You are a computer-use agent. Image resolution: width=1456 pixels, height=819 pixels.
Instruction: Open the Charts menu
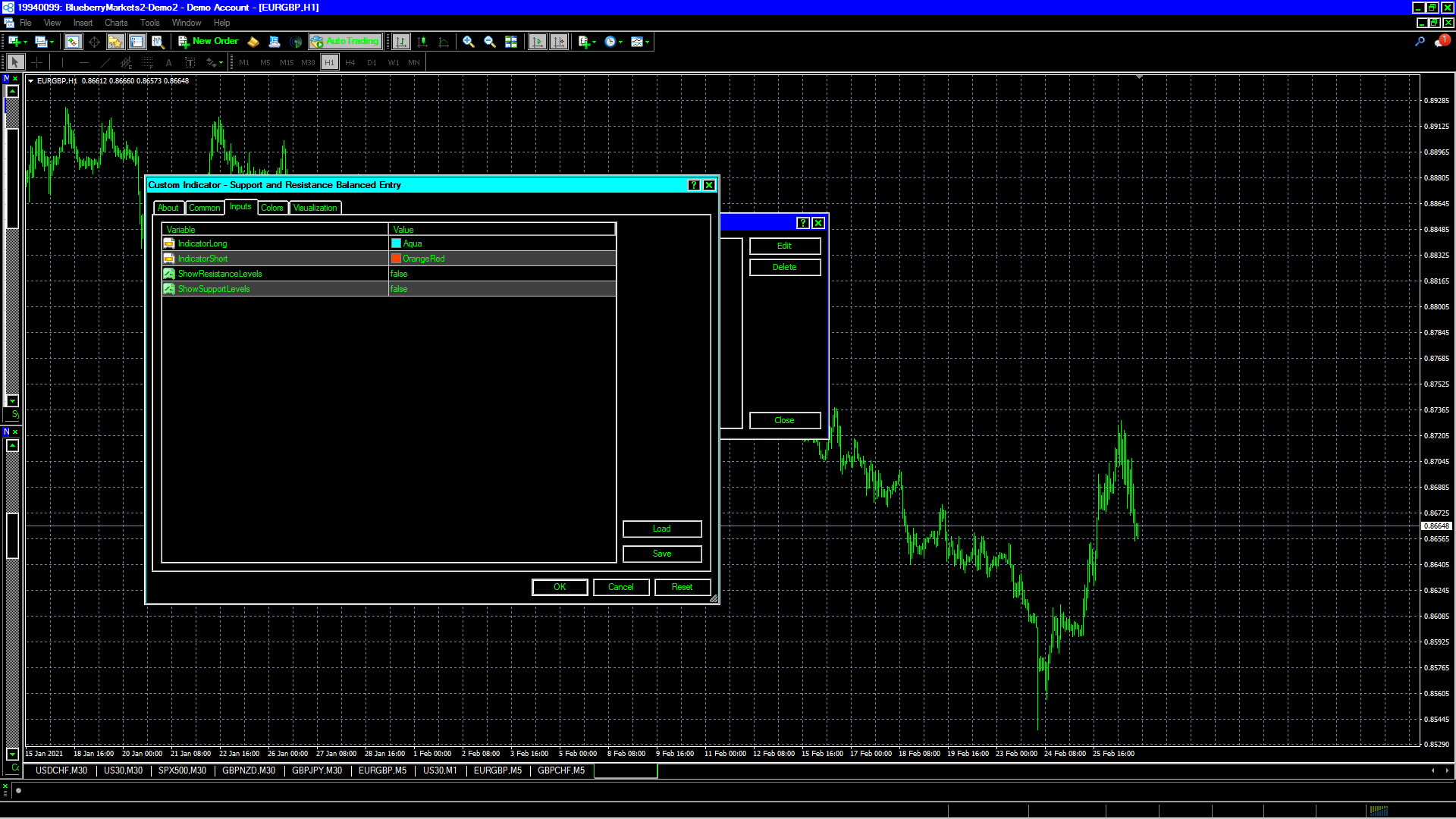click(116, 23)
